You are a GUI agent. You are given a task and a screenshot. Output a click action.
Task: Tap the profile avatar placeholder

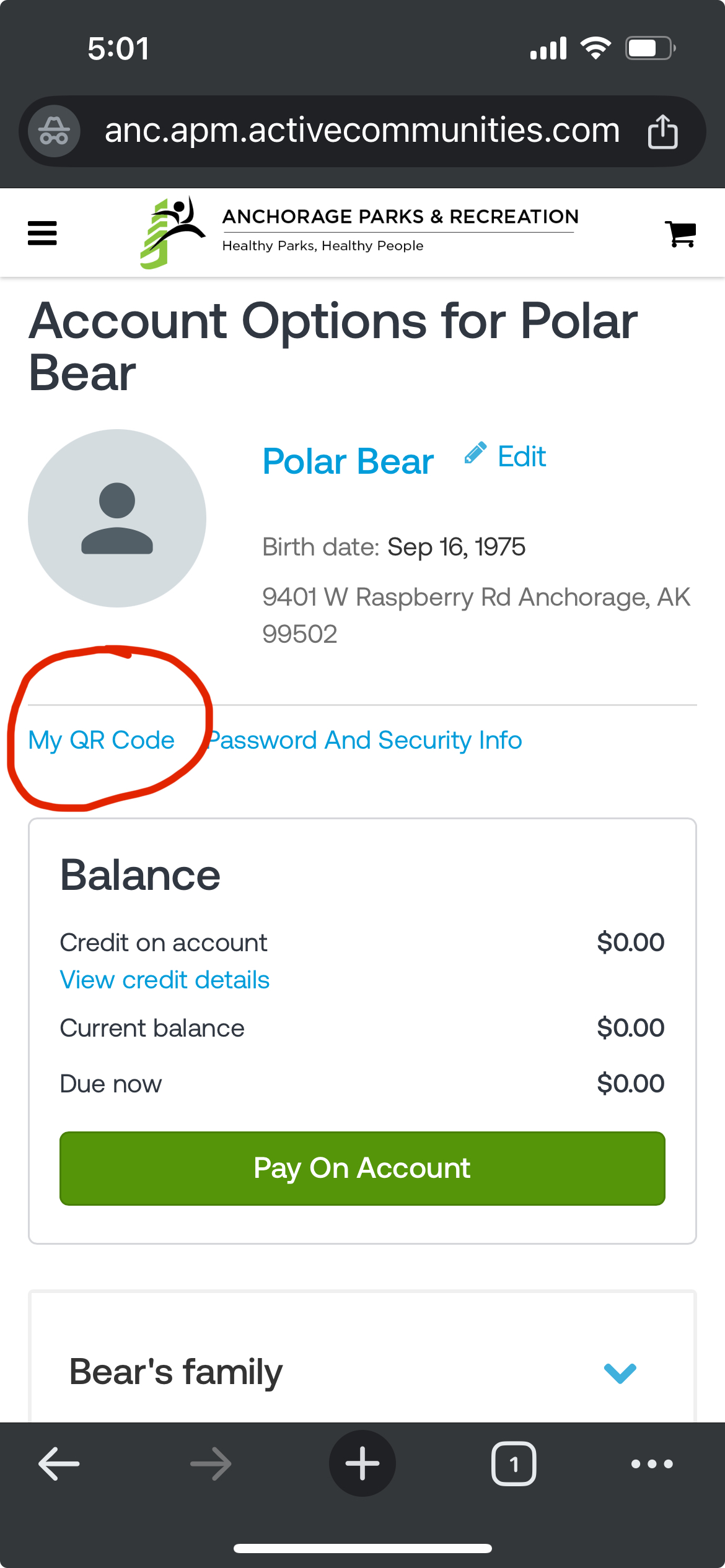pyautogui.click(x=117, y=518)
